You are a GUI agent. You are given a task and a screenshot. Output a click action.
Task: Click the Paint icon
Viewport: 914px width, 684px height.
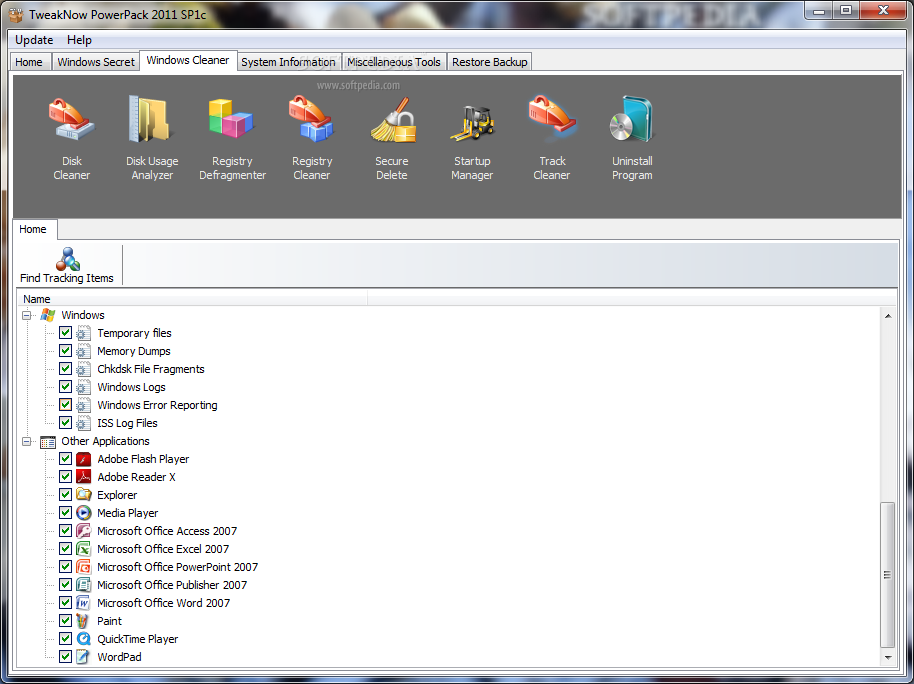84,621
